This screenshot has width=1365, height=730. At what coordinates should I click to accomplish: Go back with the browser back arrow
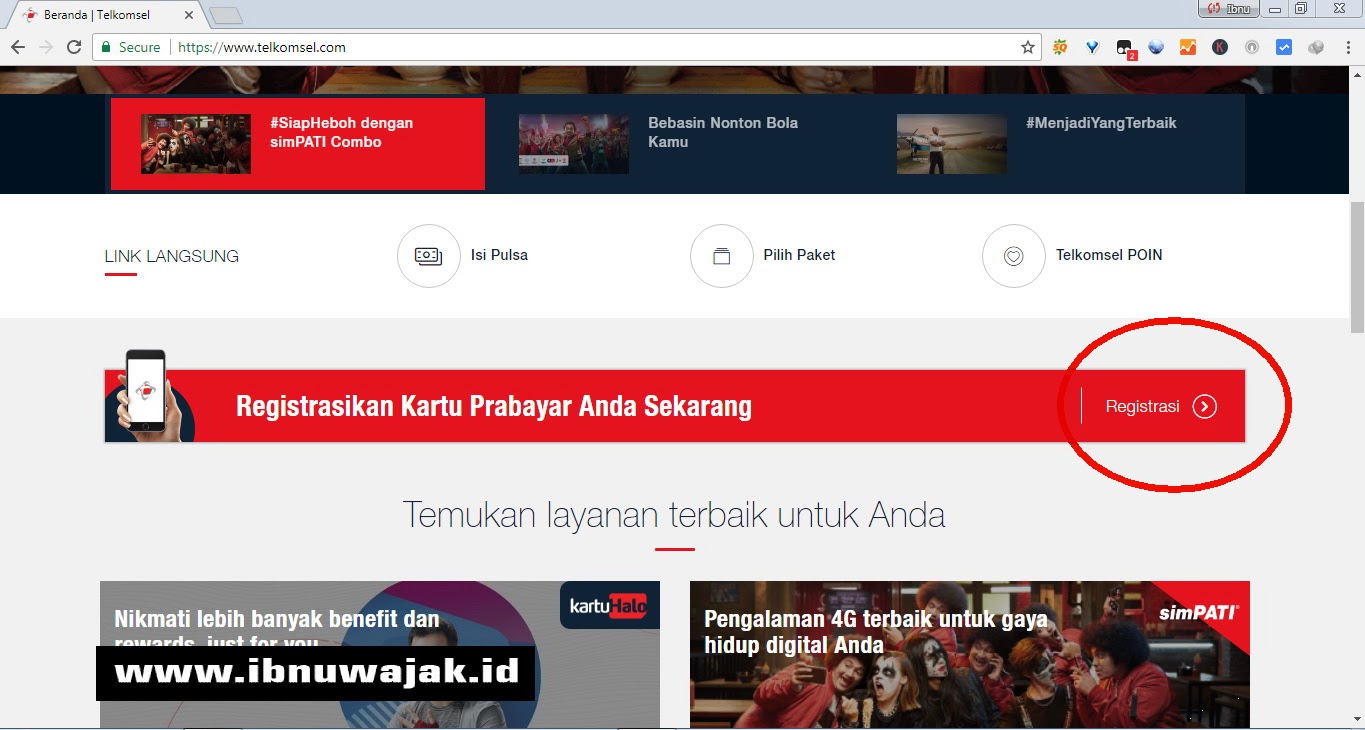(x=18, y=47)
